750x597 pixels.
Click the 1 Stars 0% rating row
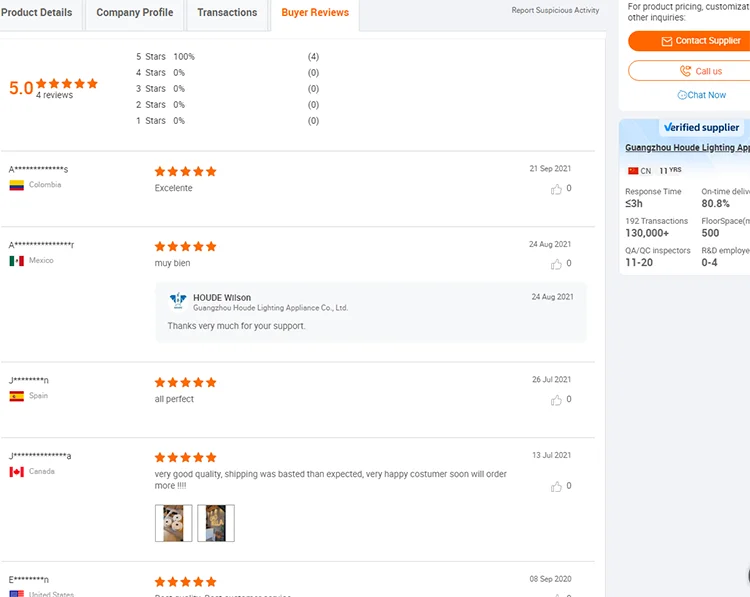click(227, 121)
